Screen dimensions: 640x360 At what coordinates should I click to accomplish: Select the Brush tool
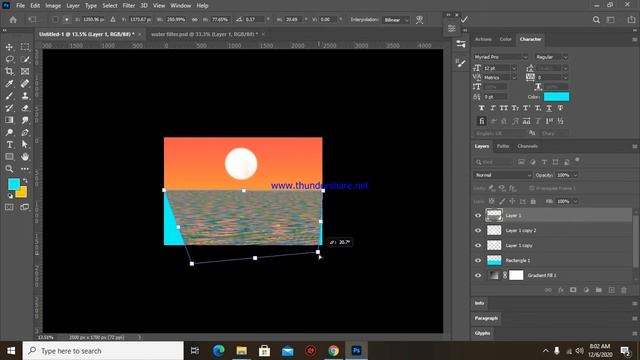[x=9, y=96]
